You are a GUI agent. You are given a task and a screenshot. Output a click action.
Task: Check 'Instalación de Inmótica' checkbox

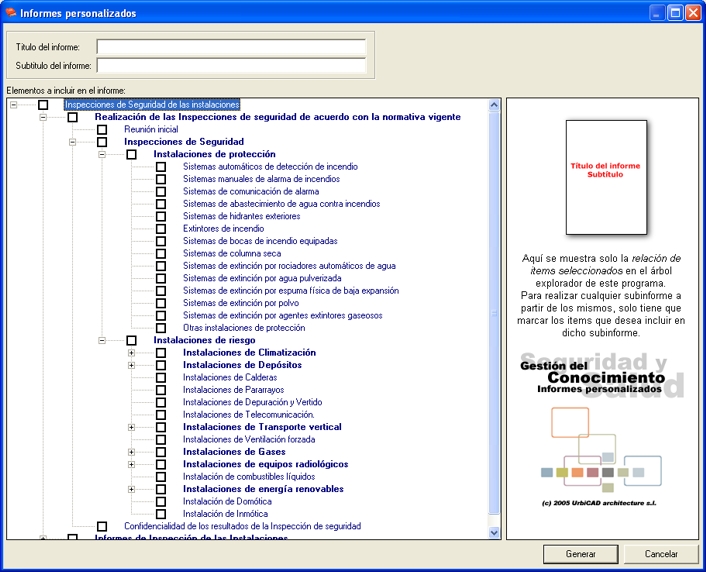(161, 514)
